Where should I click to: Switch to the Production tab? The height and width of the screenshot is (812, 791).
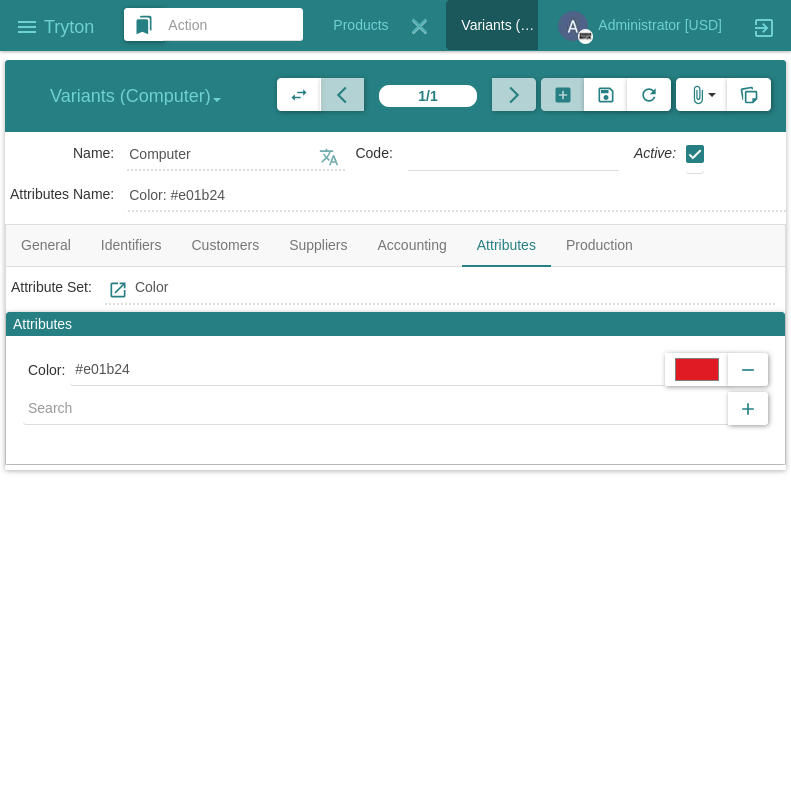click(599, 245)
